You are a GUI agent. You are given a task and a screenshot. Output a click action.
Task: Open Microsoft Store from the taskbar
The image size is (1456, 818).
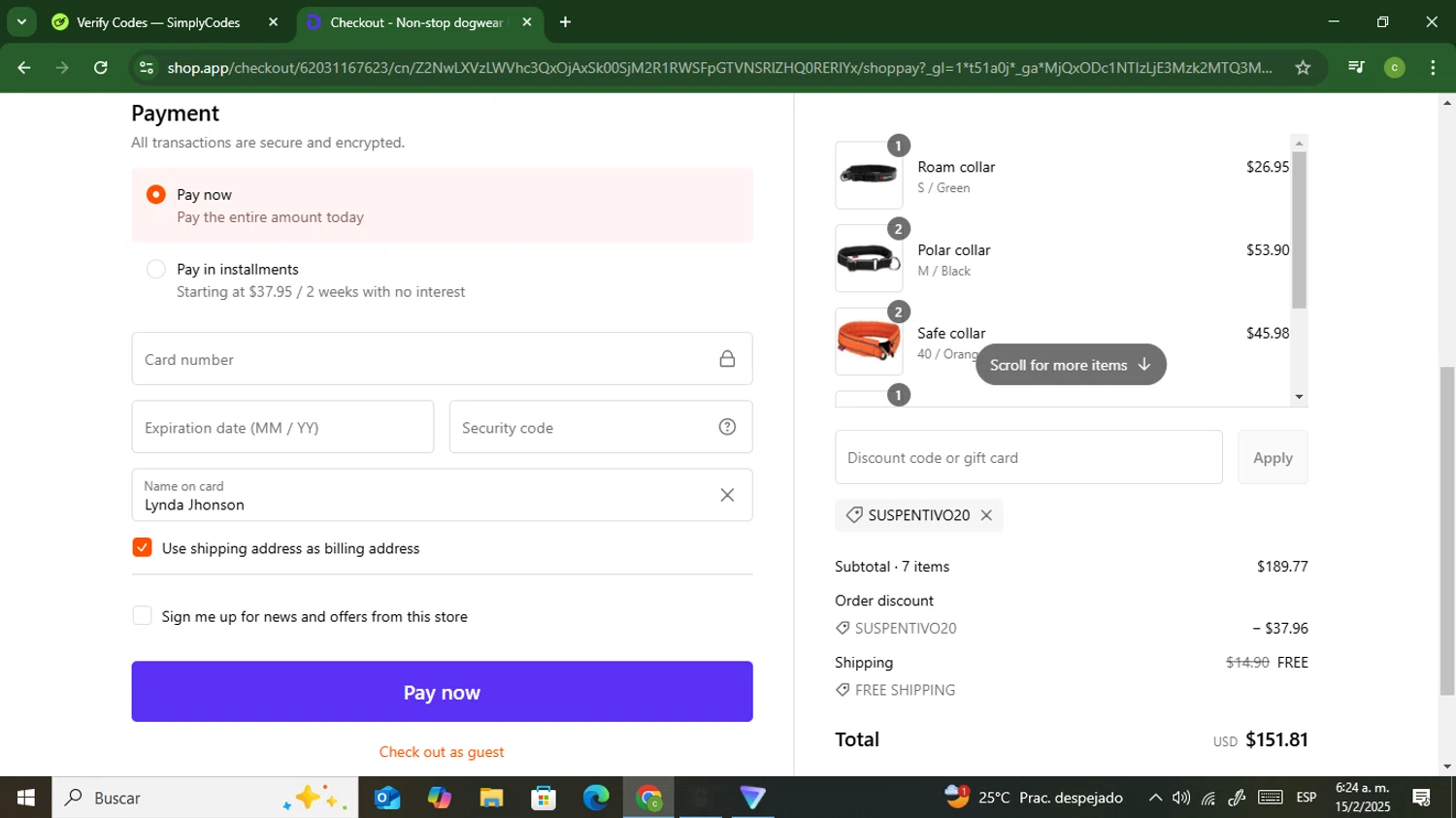[544, 798]
